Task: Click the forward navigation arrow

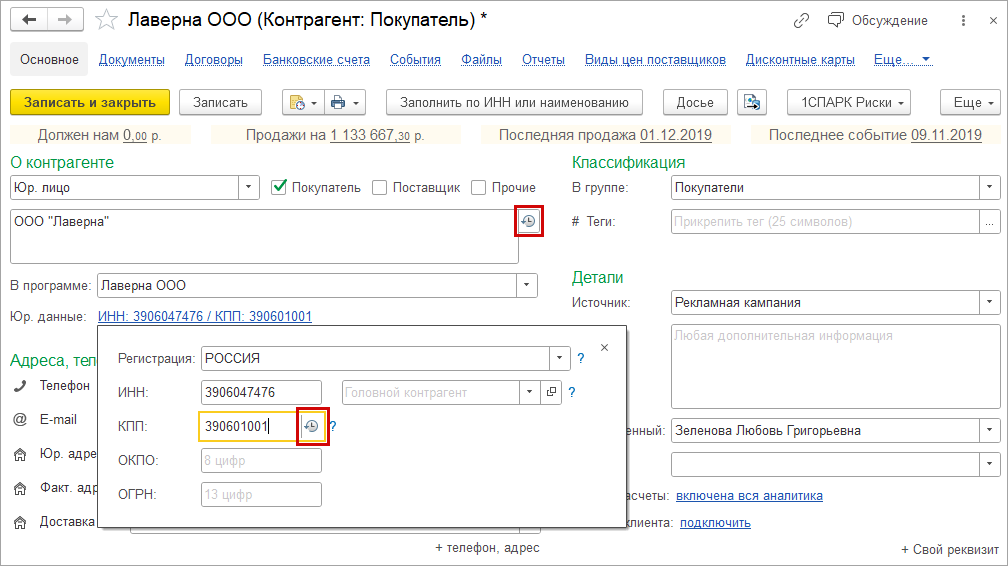Action: (64, 20)
